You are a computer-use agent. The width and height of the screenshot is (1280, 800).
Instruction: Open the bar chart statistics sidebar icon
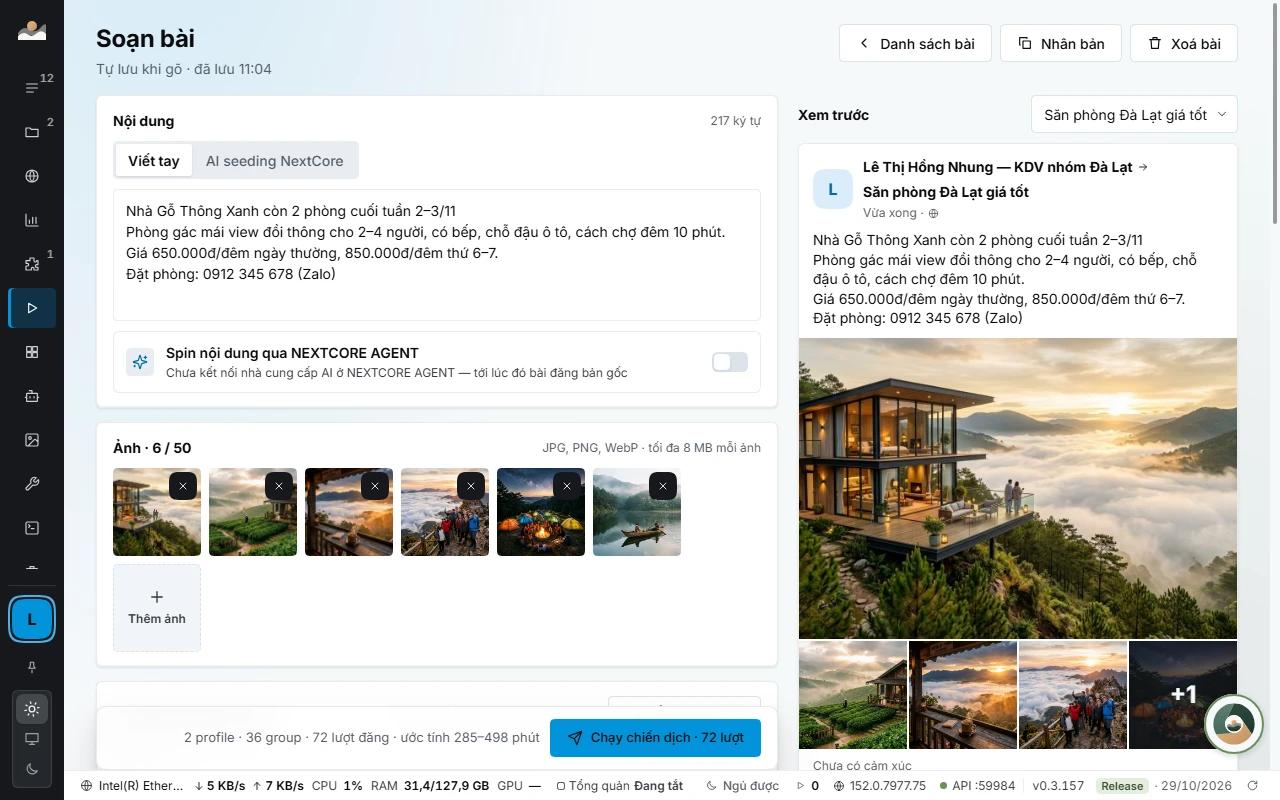coord(32,220)
